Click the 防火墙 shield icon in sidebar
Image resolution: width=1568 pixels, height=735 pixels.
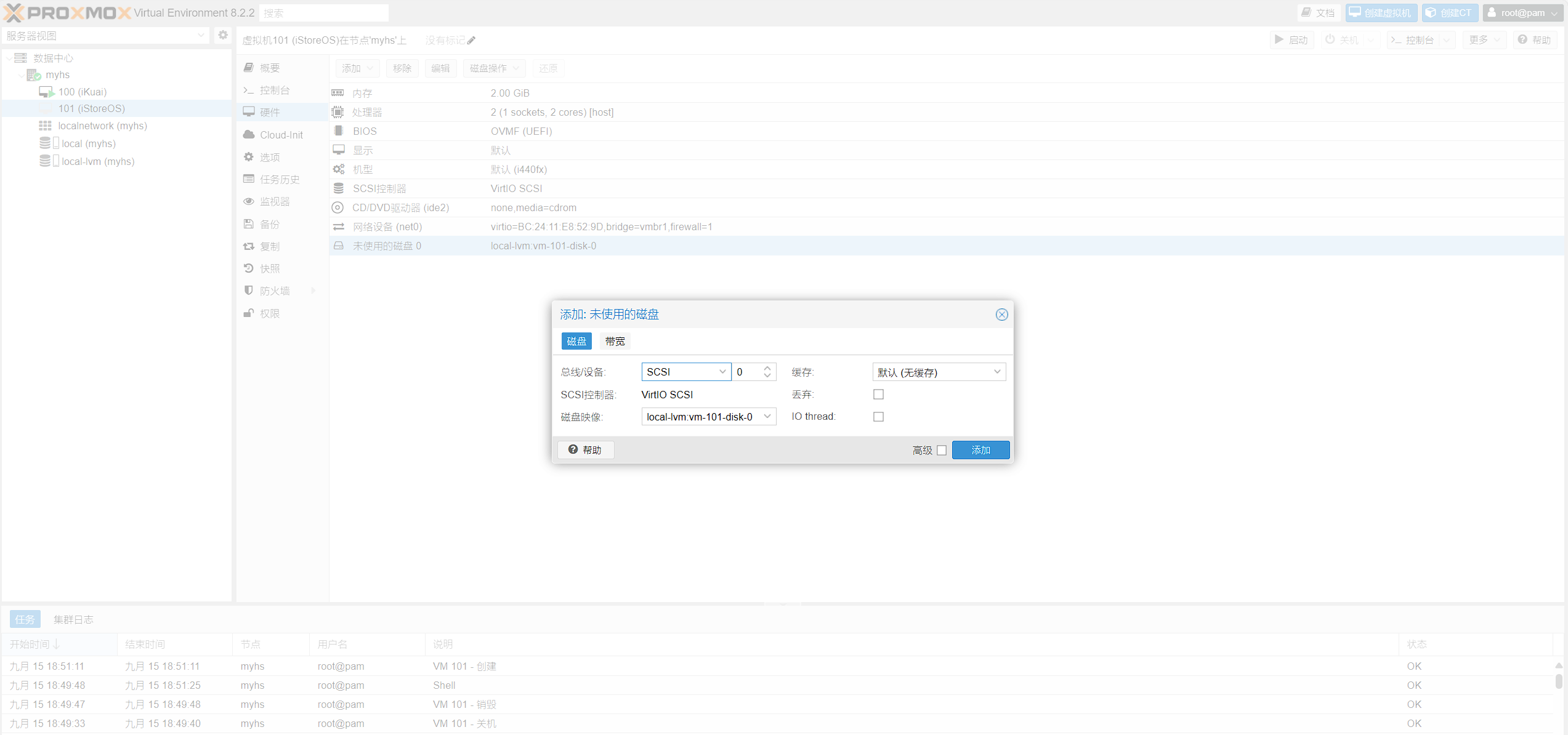(249, 291)
